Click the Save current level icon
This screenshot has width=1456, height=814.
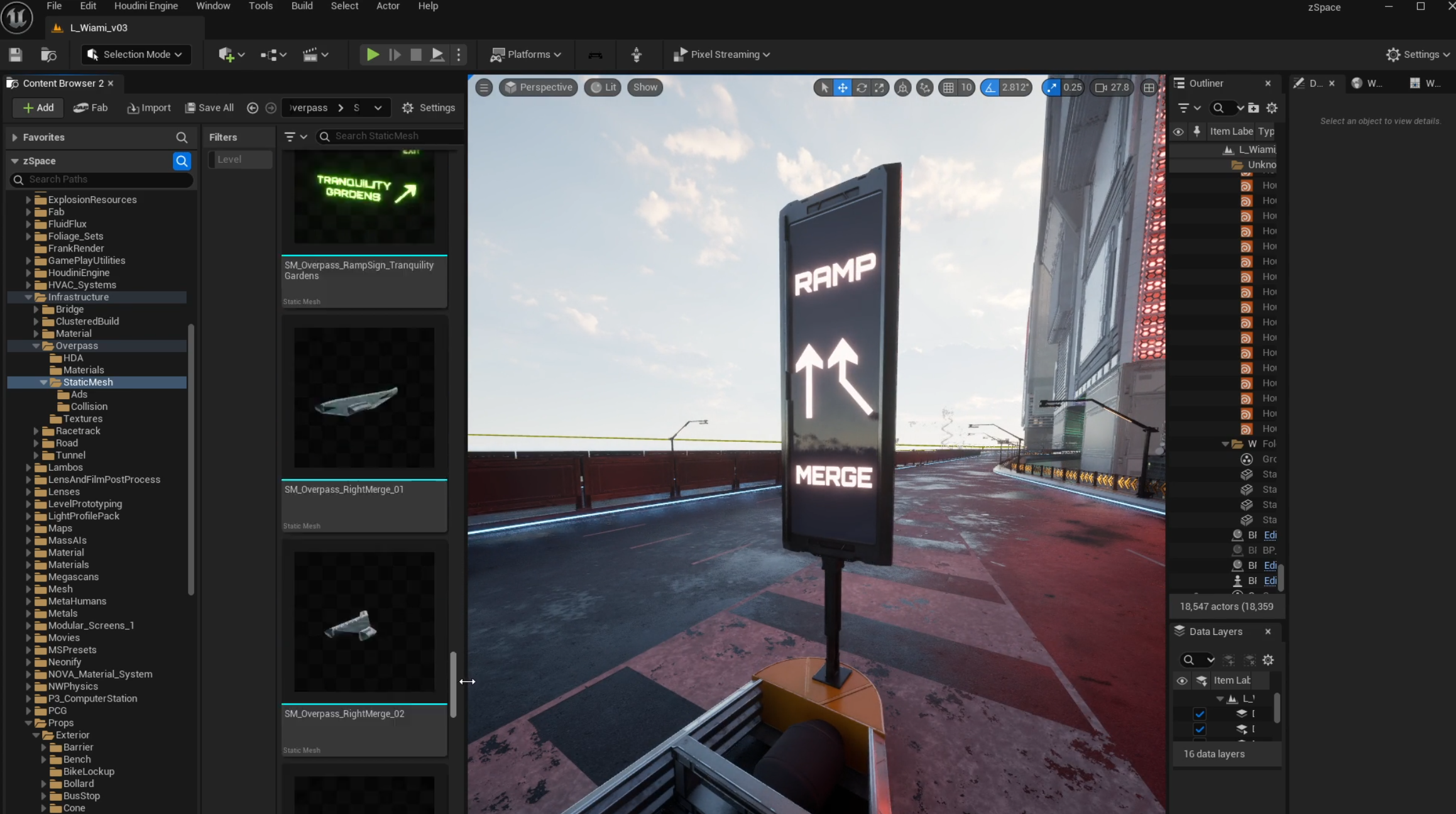click(x=16, y=55)
